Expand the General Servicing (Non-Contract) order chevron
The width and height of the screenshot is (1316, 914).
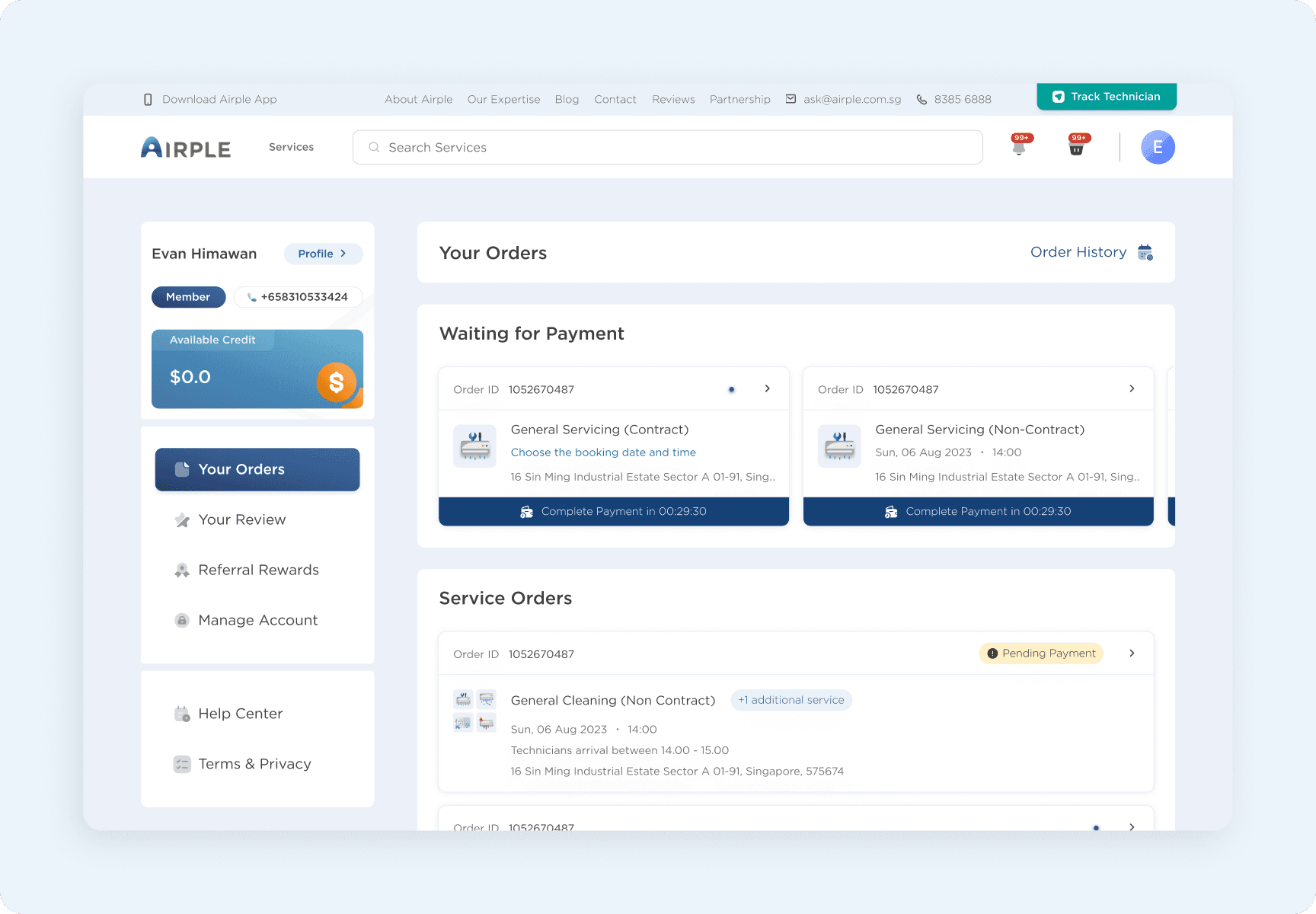(1132, 388)
